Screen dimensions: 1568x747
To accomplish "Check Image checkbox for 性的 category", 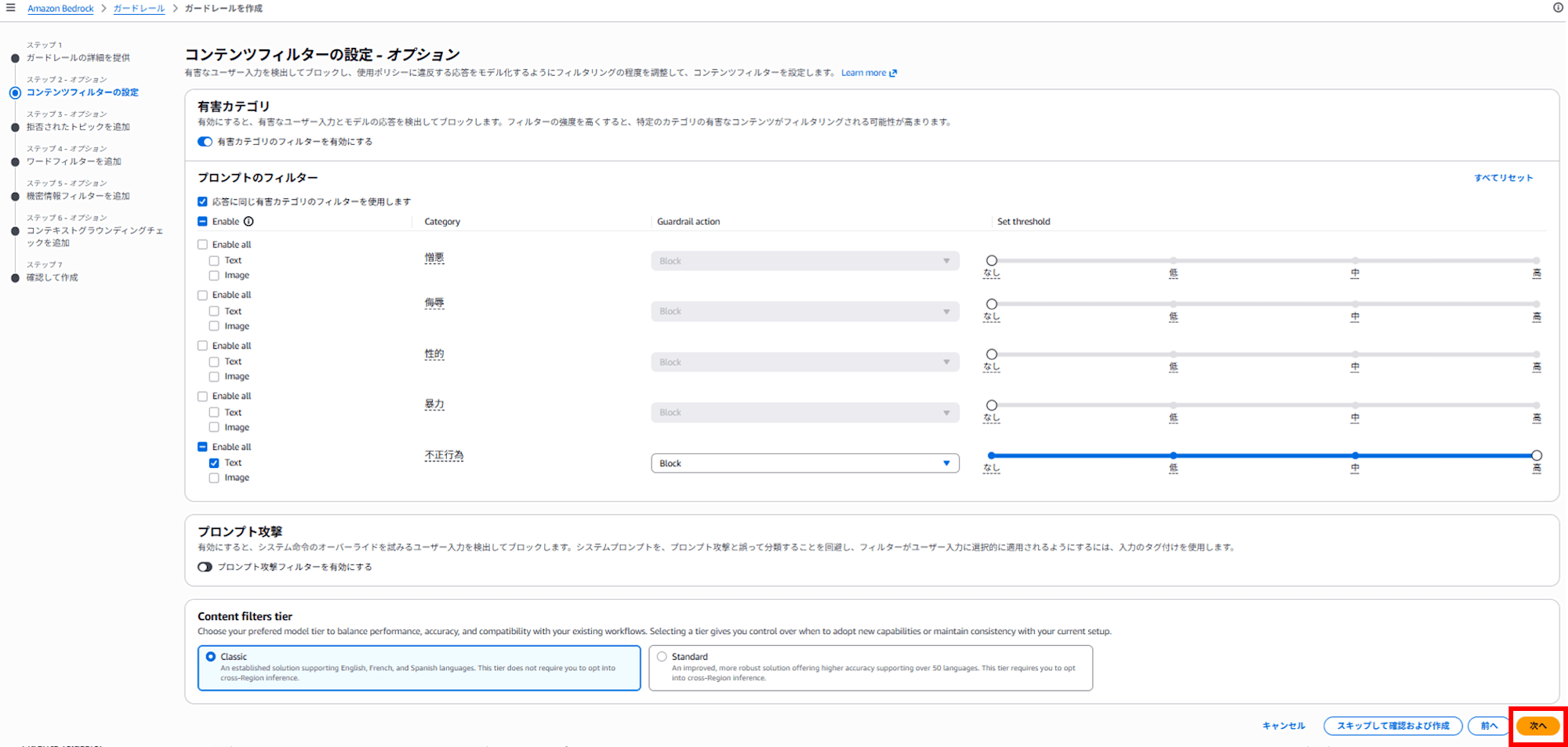I will tap(214, 376).
